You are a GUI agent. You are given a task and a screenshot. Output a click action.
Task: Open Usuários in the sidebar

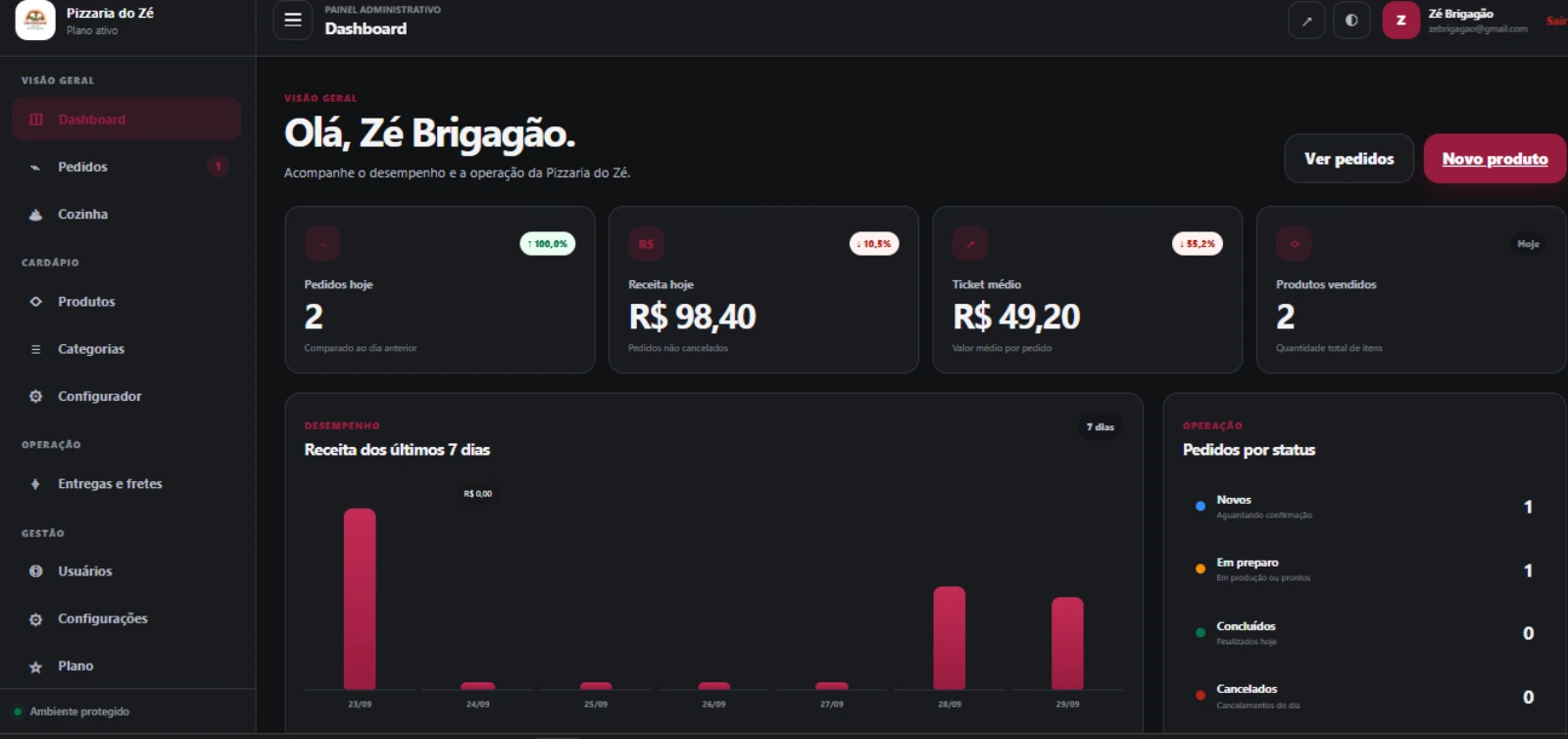pos(126,571)
